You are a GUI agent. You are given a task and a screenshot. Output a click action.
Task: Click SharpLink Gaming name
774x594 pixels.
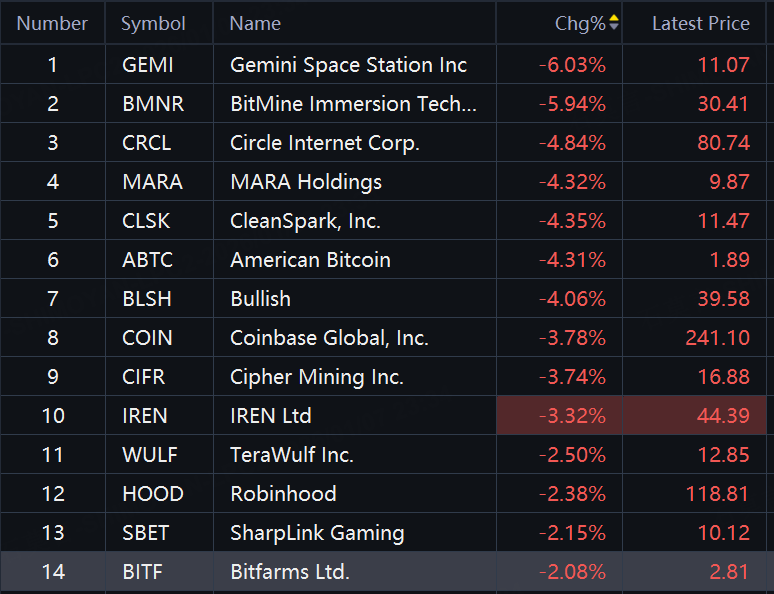pyautogui.click(x=317, y=533)
